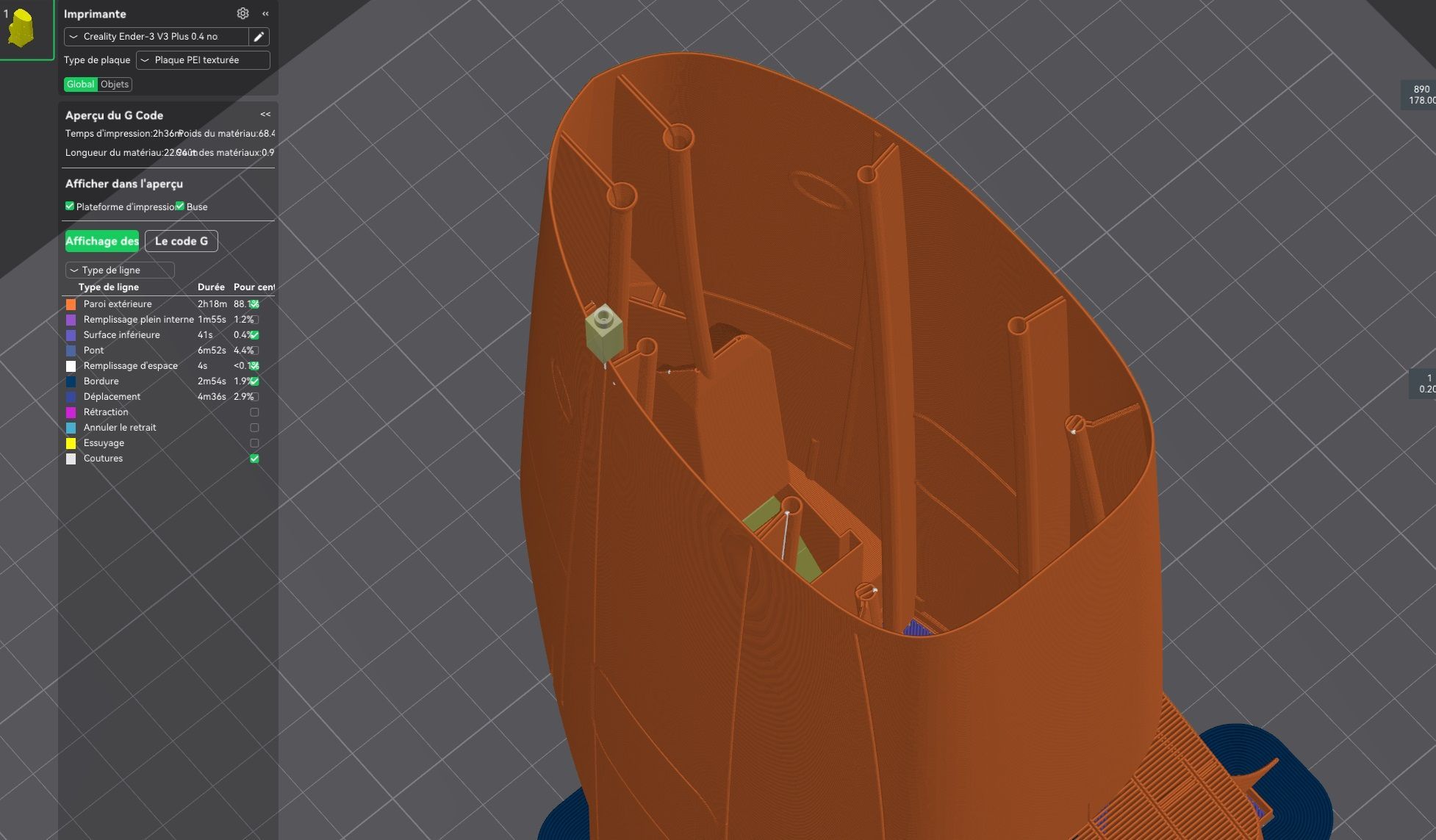Image resolution: width=1436 pixels, height=840 pixels.
Task: Switch to Global settings
Action: (x=80, y=85)
